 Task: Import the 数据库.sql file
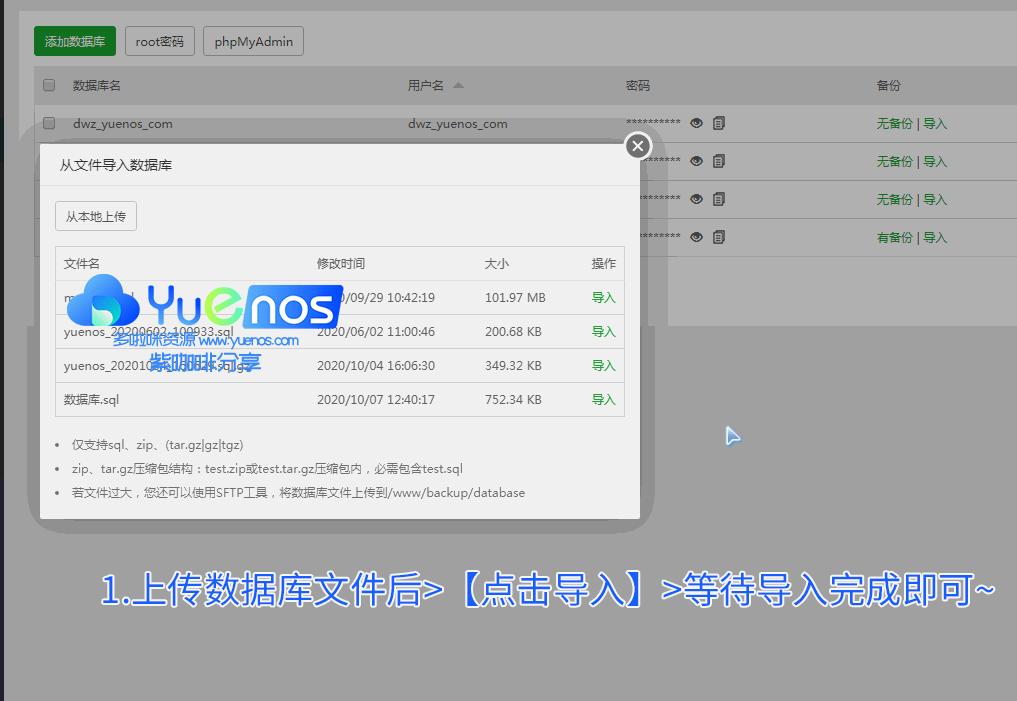603,400
